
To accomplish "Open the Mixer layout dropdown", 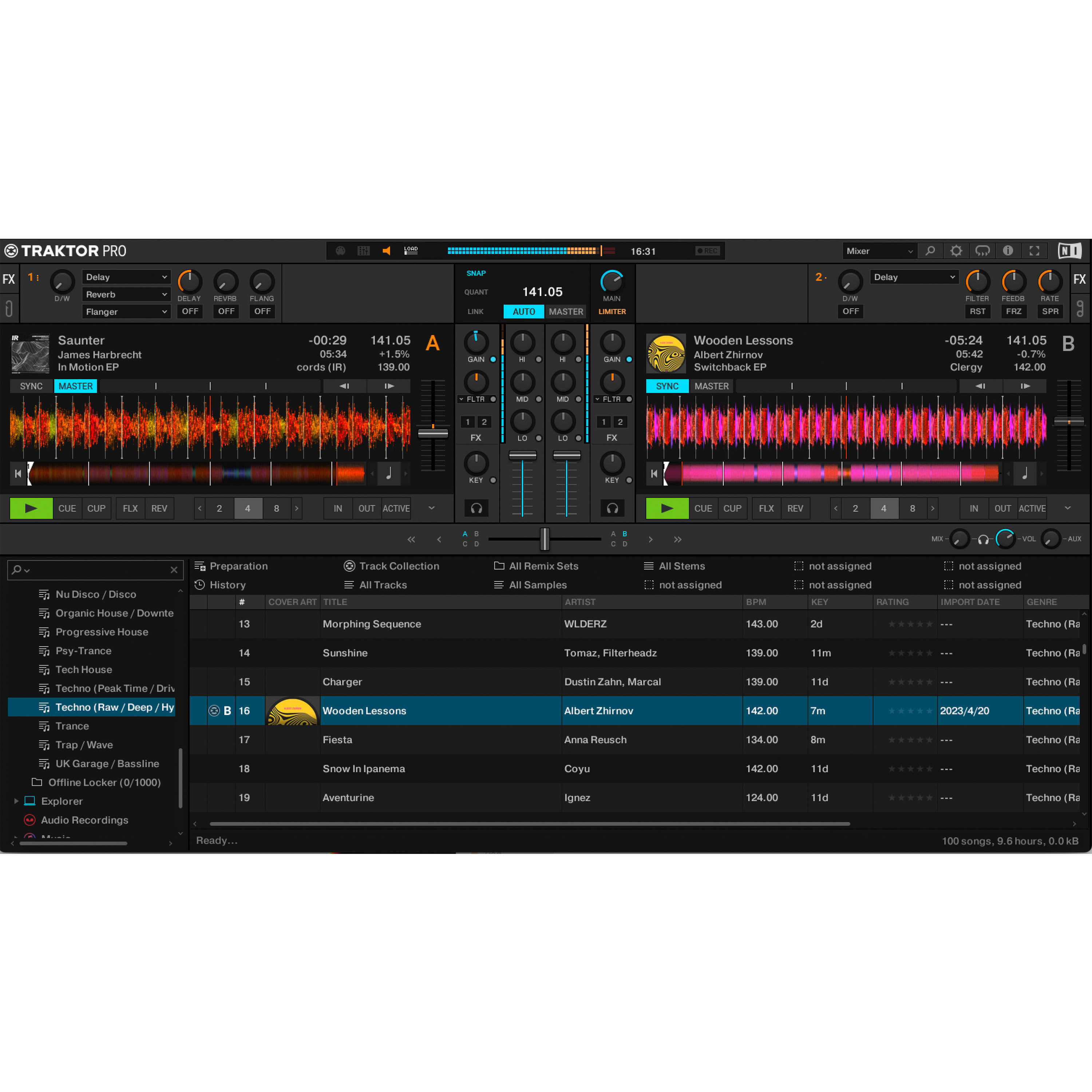I will tap(879, 251).
